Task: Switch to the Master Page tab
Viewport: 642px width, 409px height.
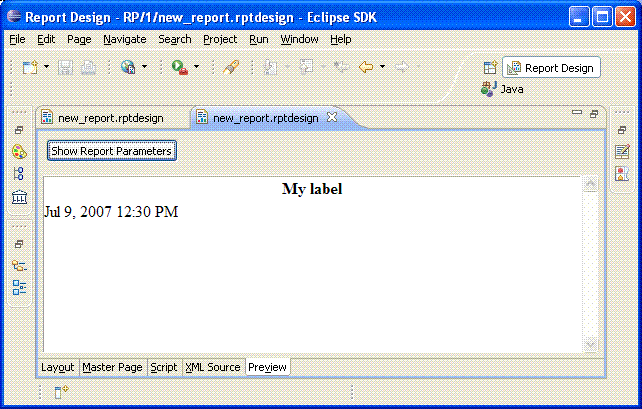Action: 112,367
